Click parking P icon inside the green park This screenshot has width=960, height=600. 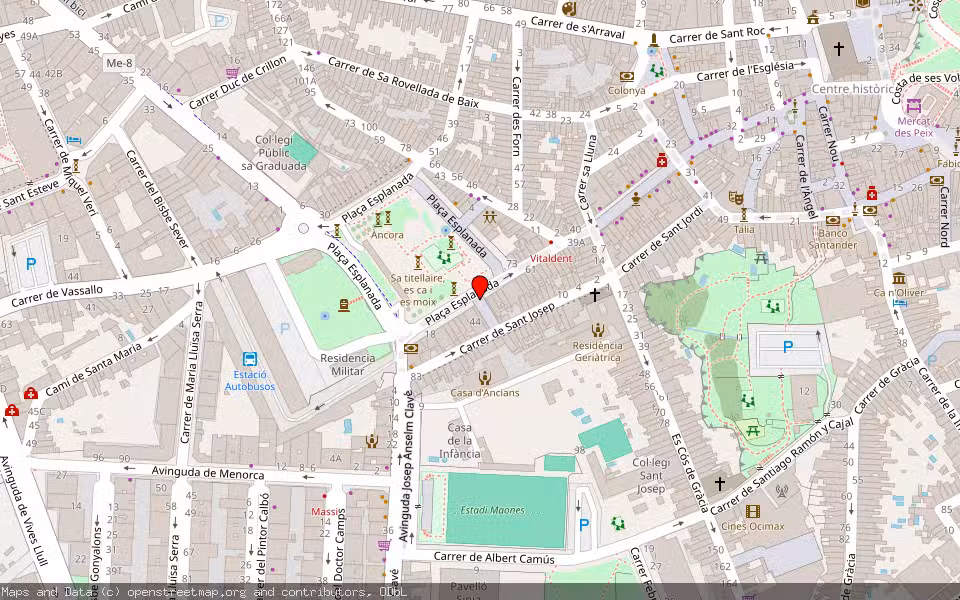pyautogui.click(x=787, y=347)
